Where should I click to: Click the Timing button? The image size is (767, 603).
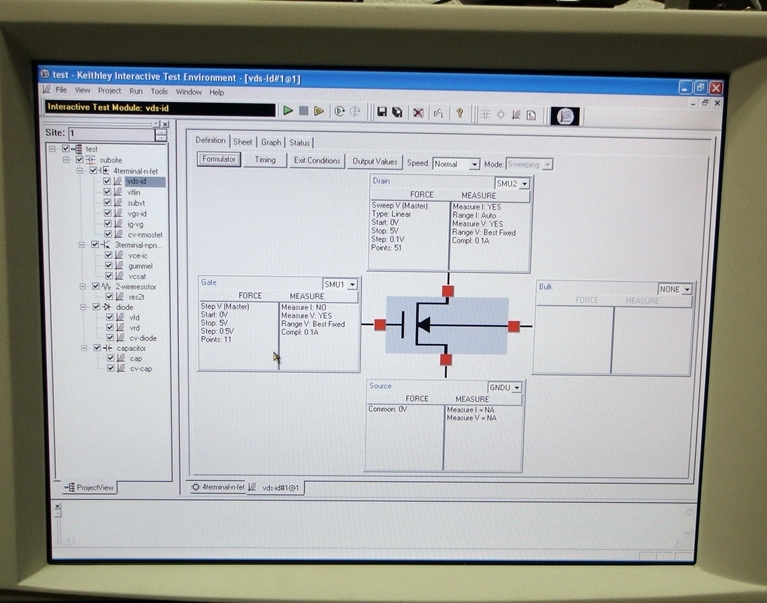265,160
